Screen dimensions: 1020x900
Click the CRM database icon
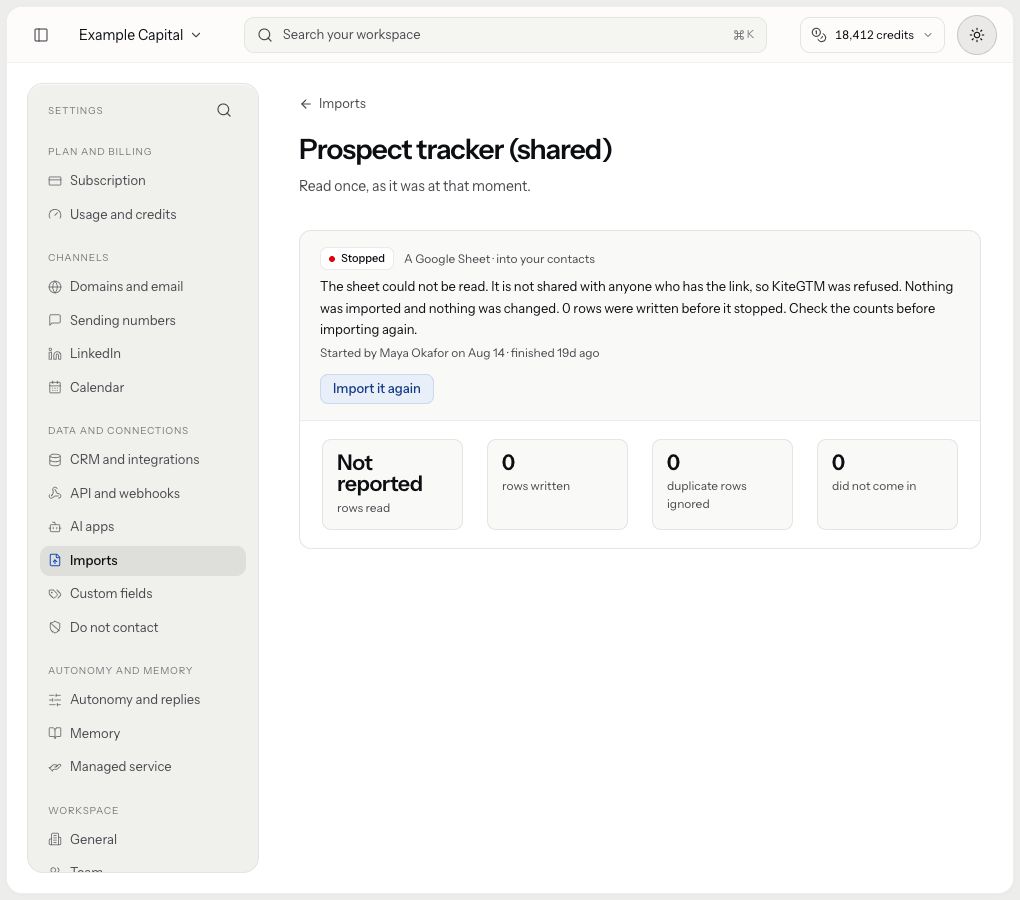[55, 460]
